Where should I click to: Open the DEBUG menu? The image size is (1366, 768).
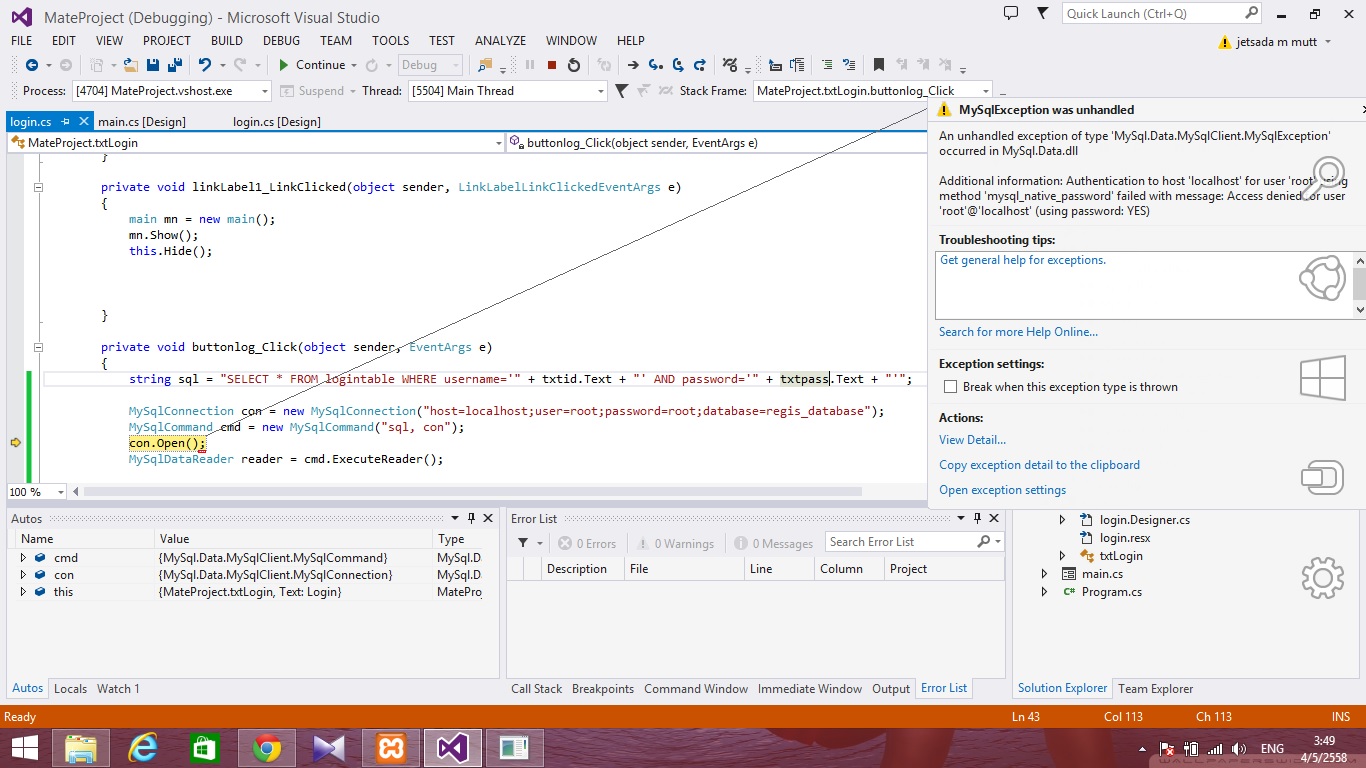(281, 41)
